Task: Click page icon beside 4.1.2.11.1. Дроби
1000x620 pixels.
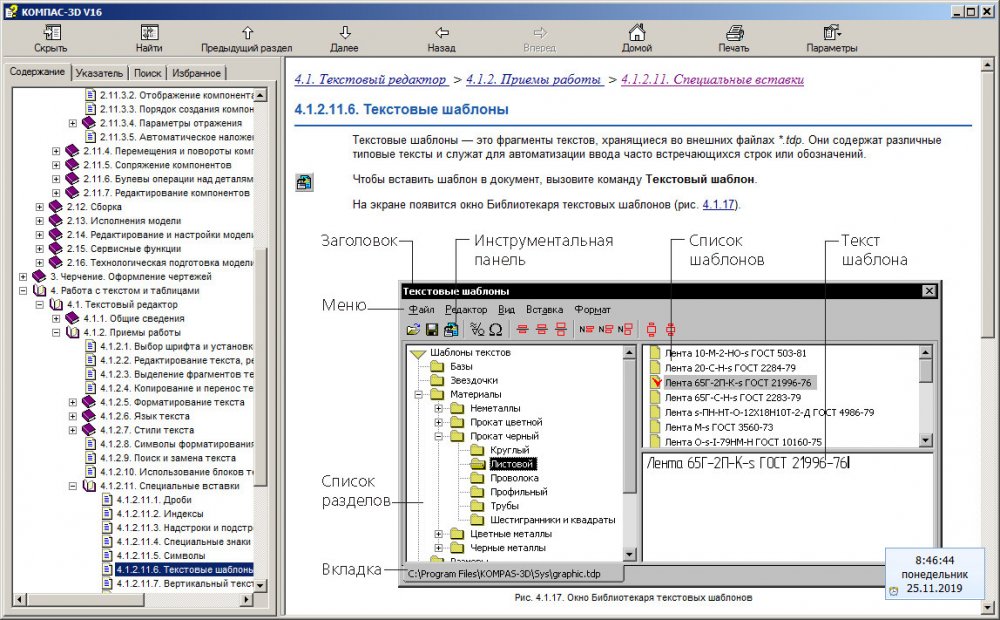Action: point(108,500)
